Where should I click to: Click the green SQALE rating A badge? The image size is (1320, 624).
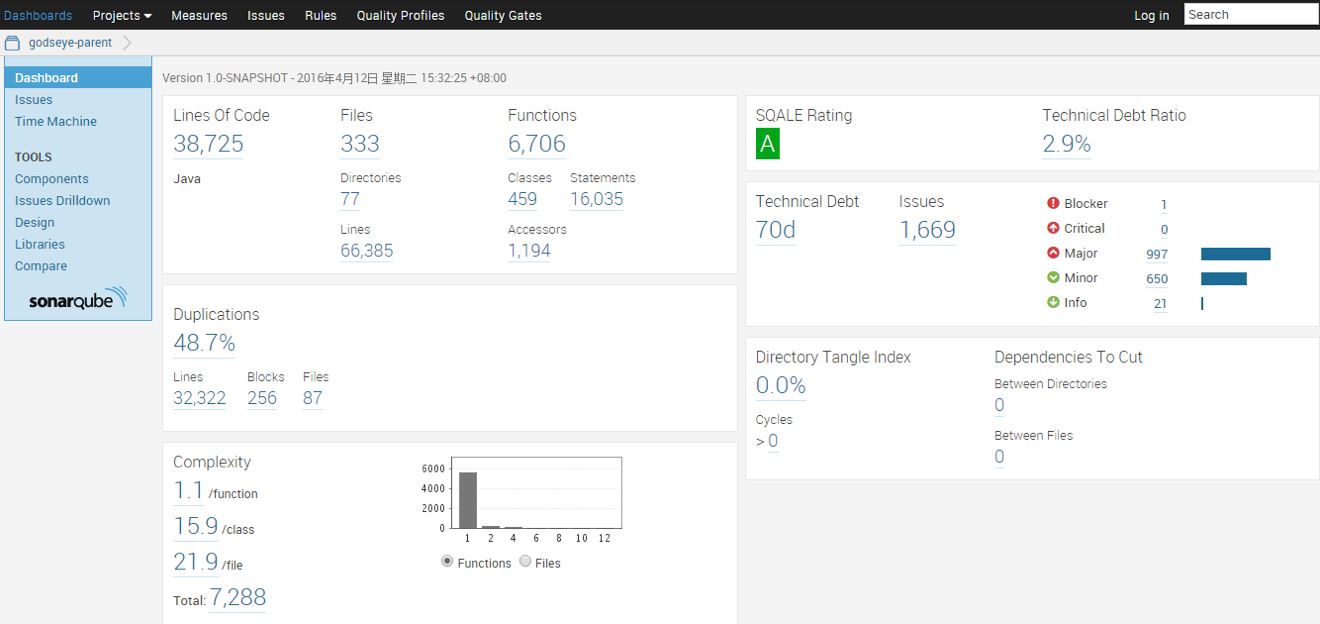coord(767,144)
